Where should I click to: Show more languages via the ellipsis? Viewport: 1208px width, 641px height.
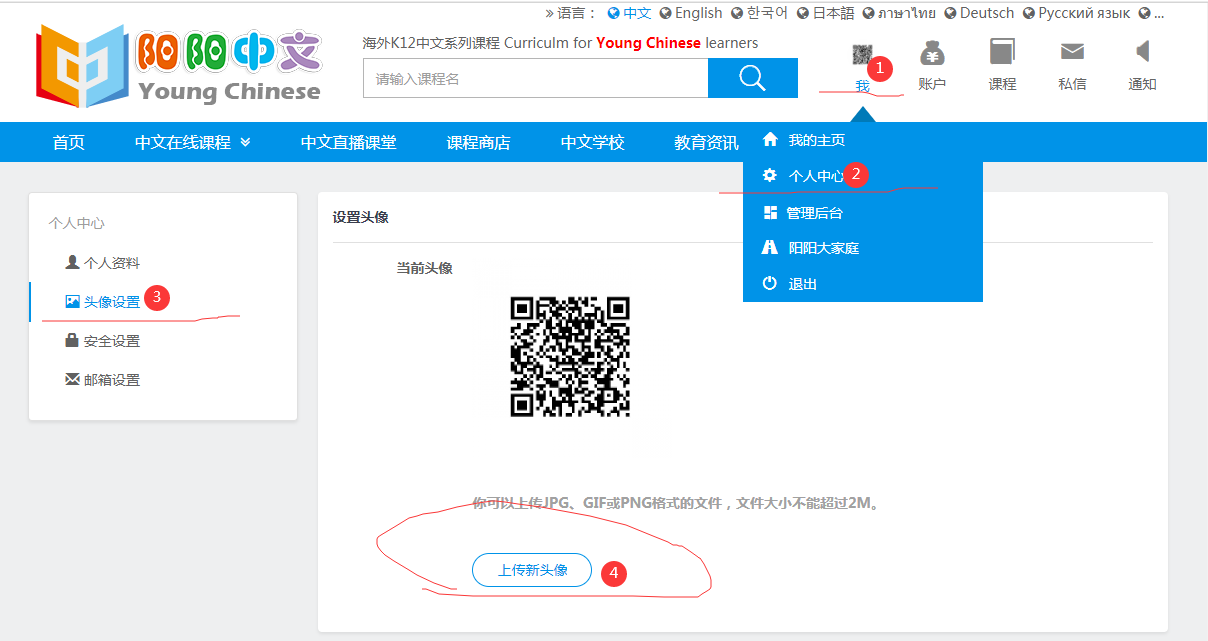1159,13
